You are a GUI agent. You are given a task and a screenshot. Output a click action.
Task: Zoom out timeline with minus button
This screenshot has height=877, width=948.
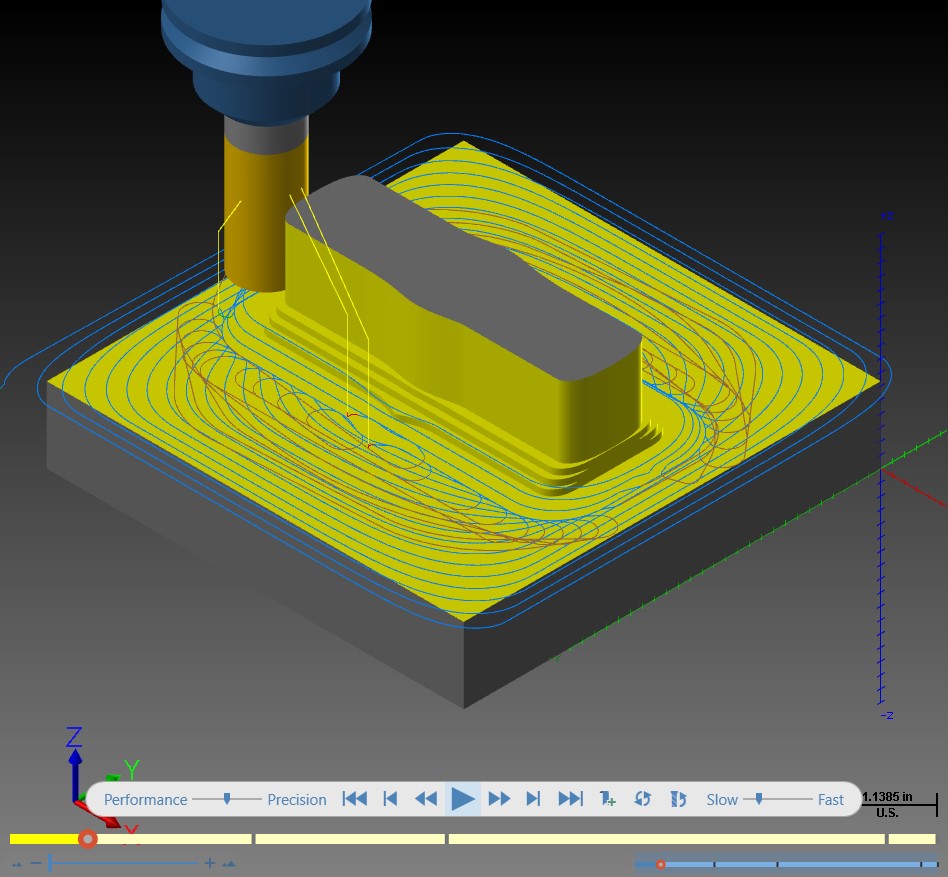(x=36, y=862)
